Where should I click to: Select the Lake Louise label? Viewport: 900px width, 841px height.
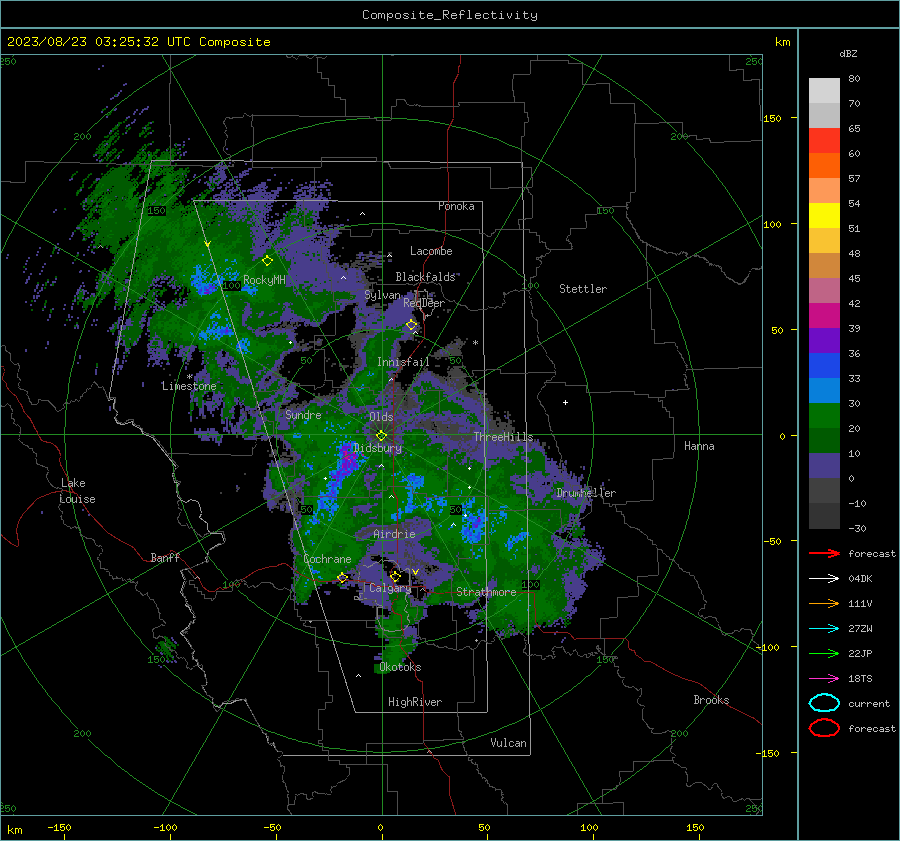pos(77,491)
